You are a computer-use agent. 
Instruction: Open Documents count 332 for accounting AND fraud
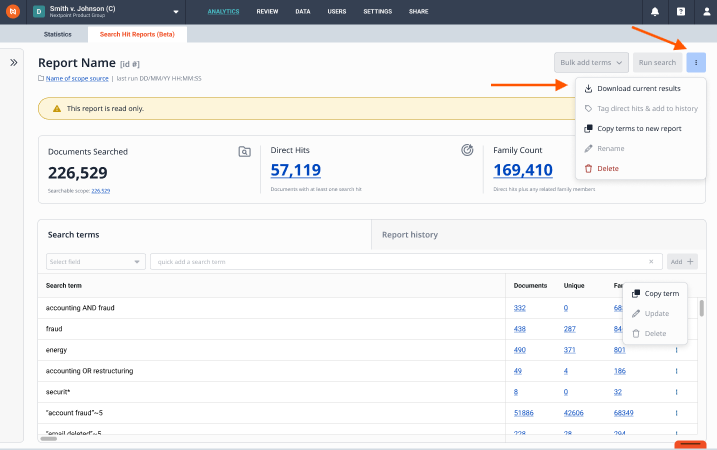pos(519,308)
